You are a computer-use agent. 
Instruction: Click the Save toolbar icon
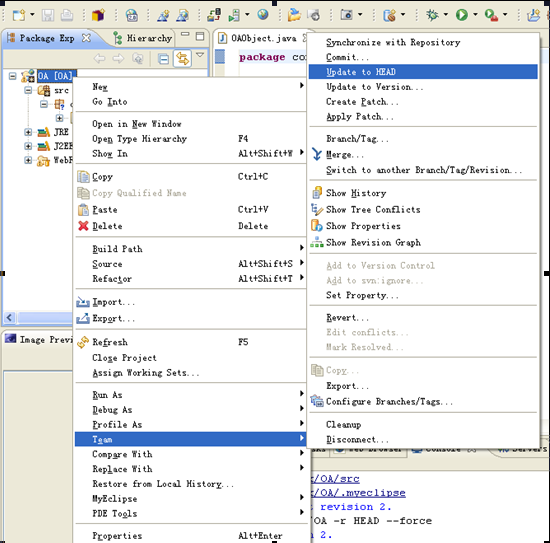point(48,15)
